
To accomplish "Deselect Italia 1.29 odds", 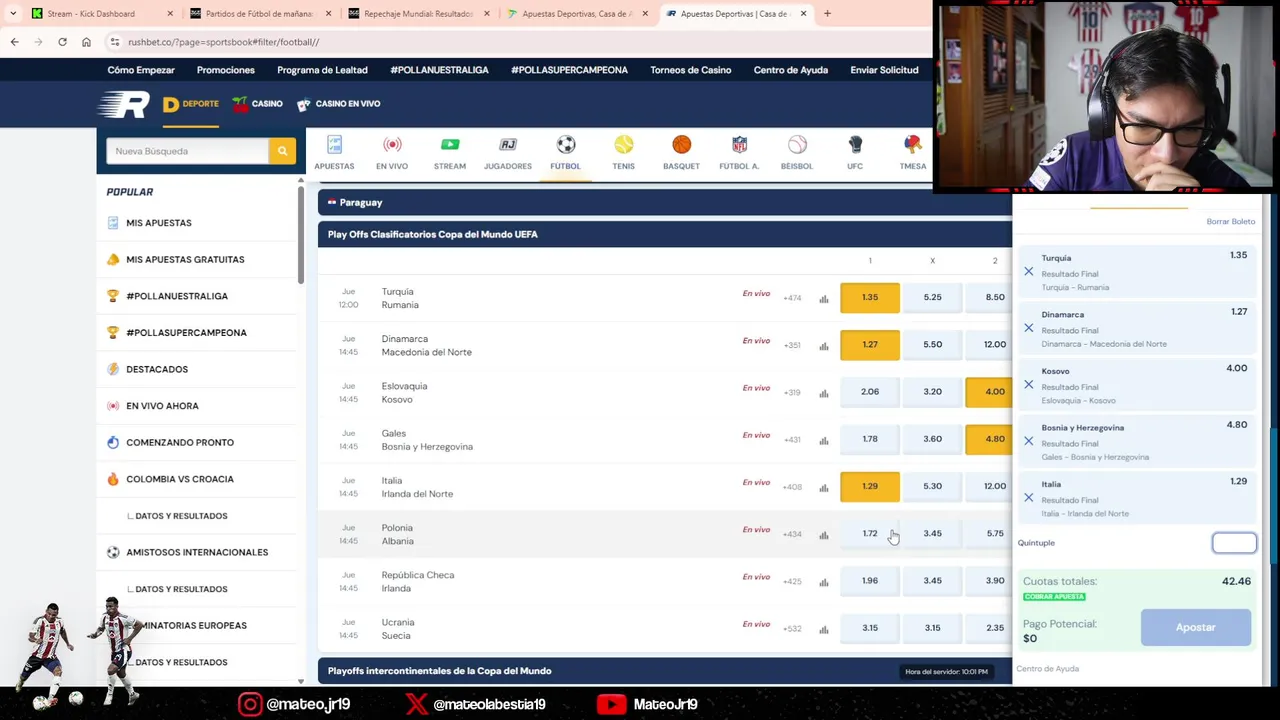I will click(x=870, y=486).
